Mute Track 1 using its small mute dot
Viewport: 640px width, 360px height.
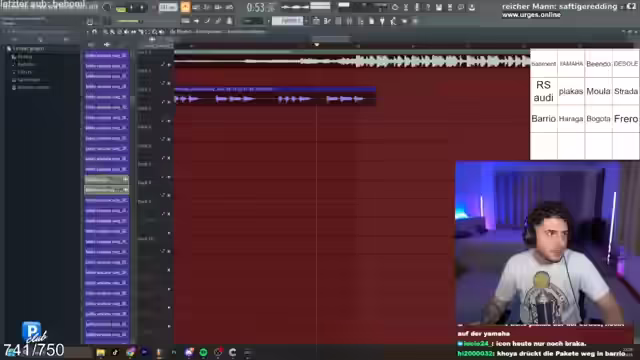tap(169, 64)
